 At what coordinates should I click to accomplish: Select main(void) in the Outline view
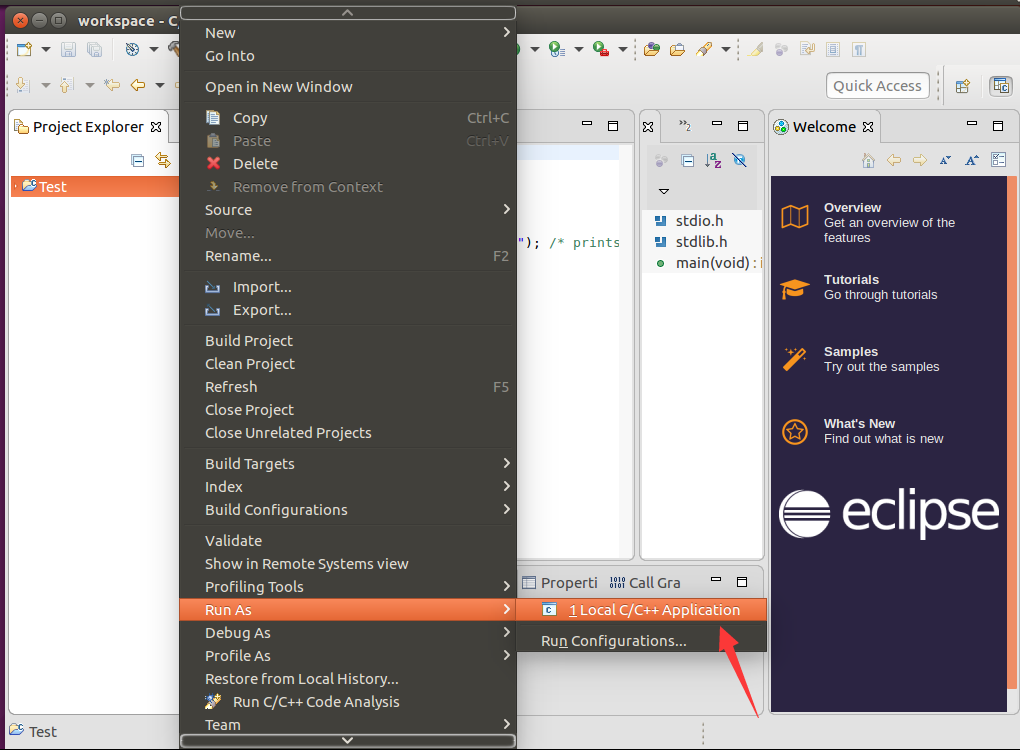[708, 263]
